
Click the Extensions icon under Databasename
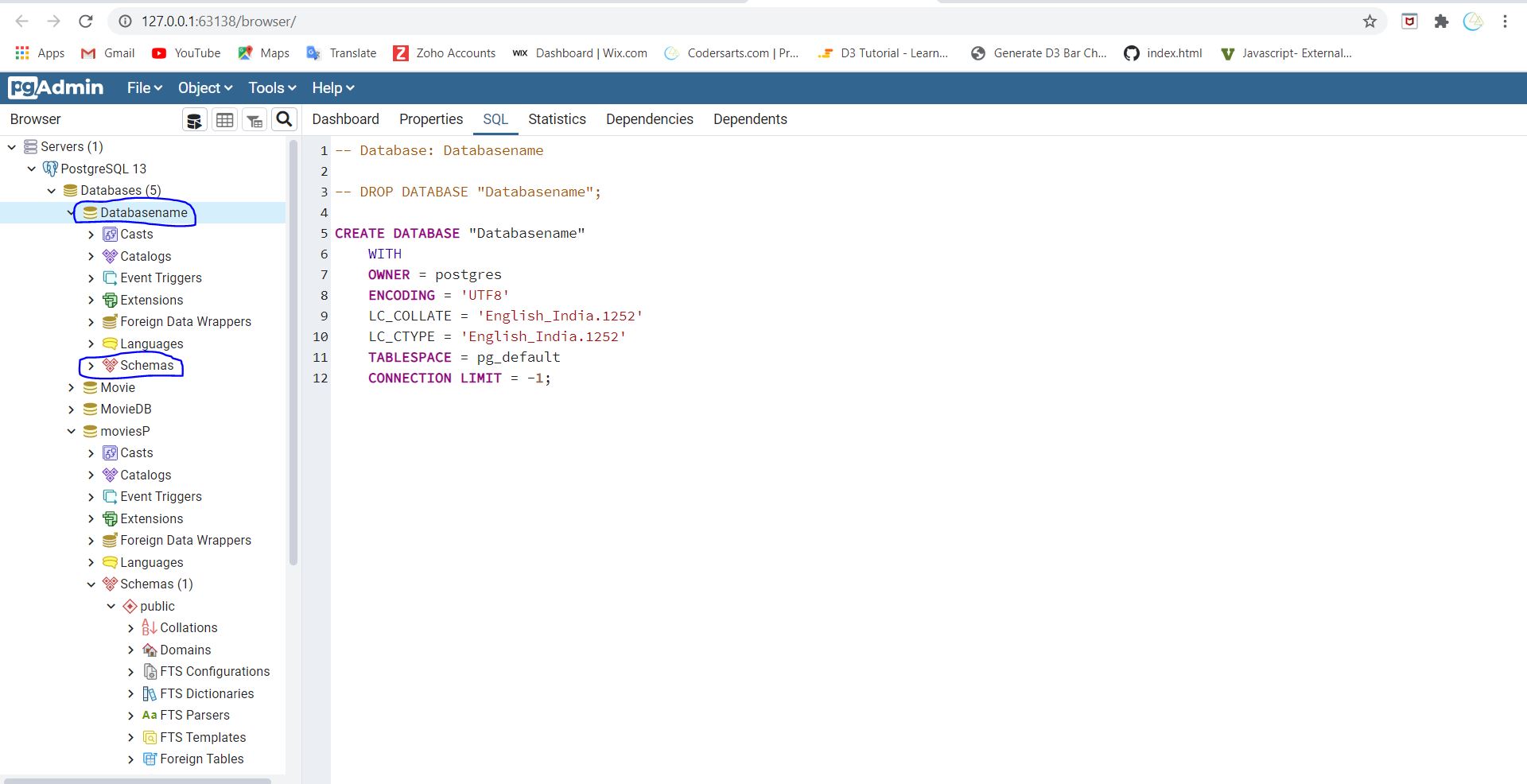(111, 300)
